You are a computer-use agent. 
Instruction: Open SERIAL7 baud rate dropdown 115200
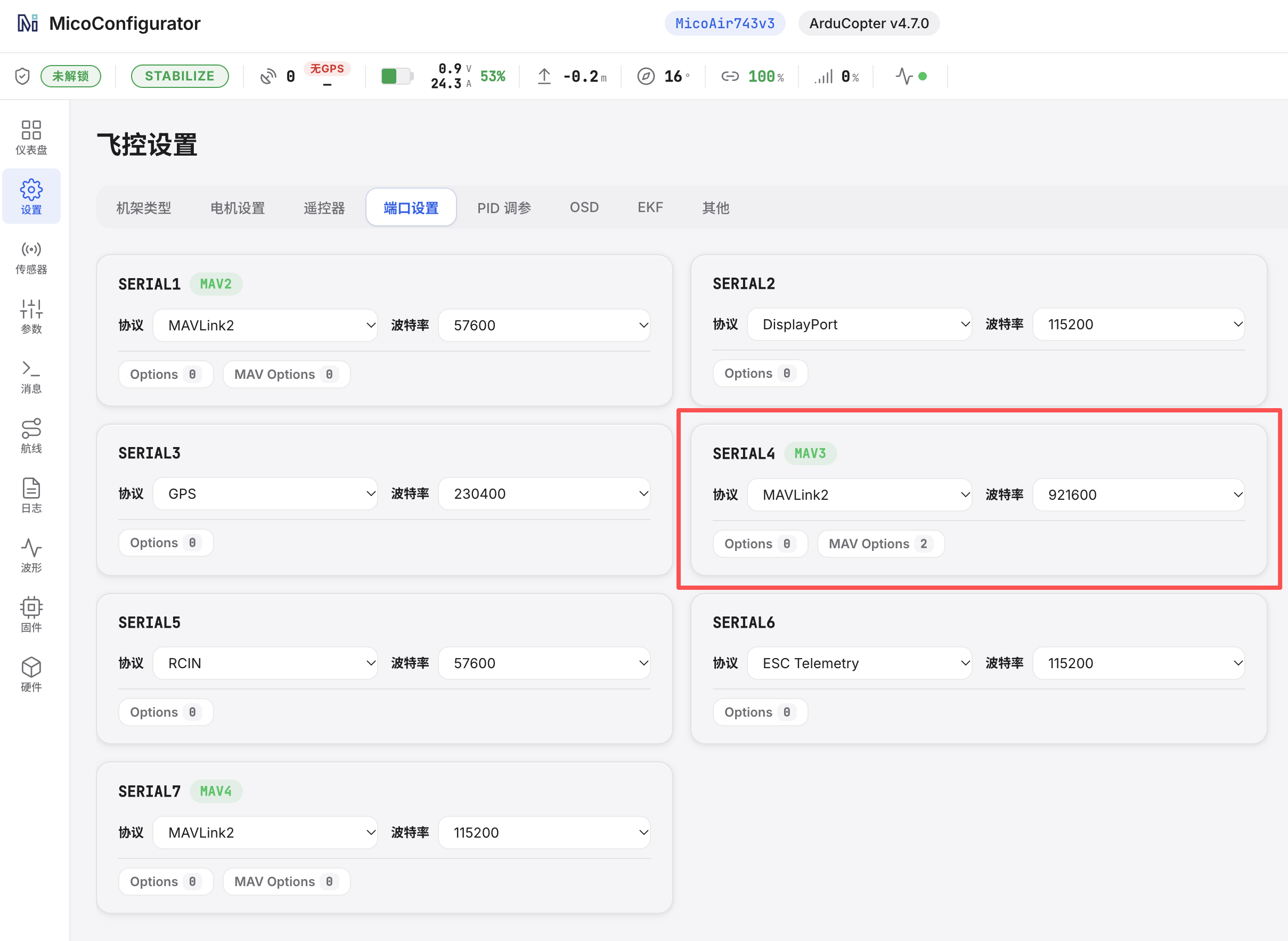click(x=544, y=832)
